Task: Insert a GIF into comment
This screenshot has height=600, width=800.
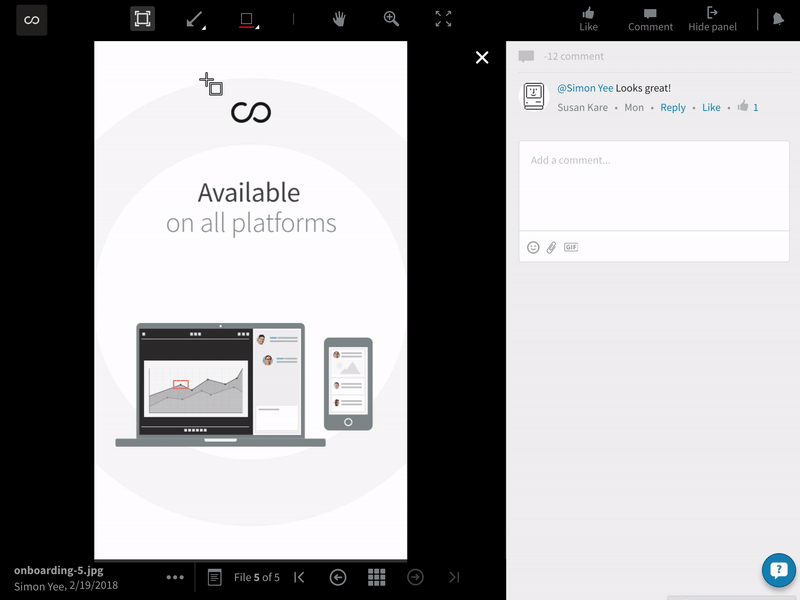Action: pyautogui.click(x=571, y=247)
